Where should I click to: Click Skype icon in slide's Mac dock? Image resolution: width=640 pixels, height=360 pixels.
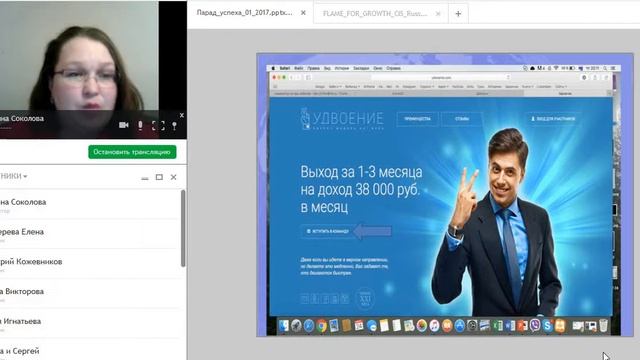coord(548,325)
